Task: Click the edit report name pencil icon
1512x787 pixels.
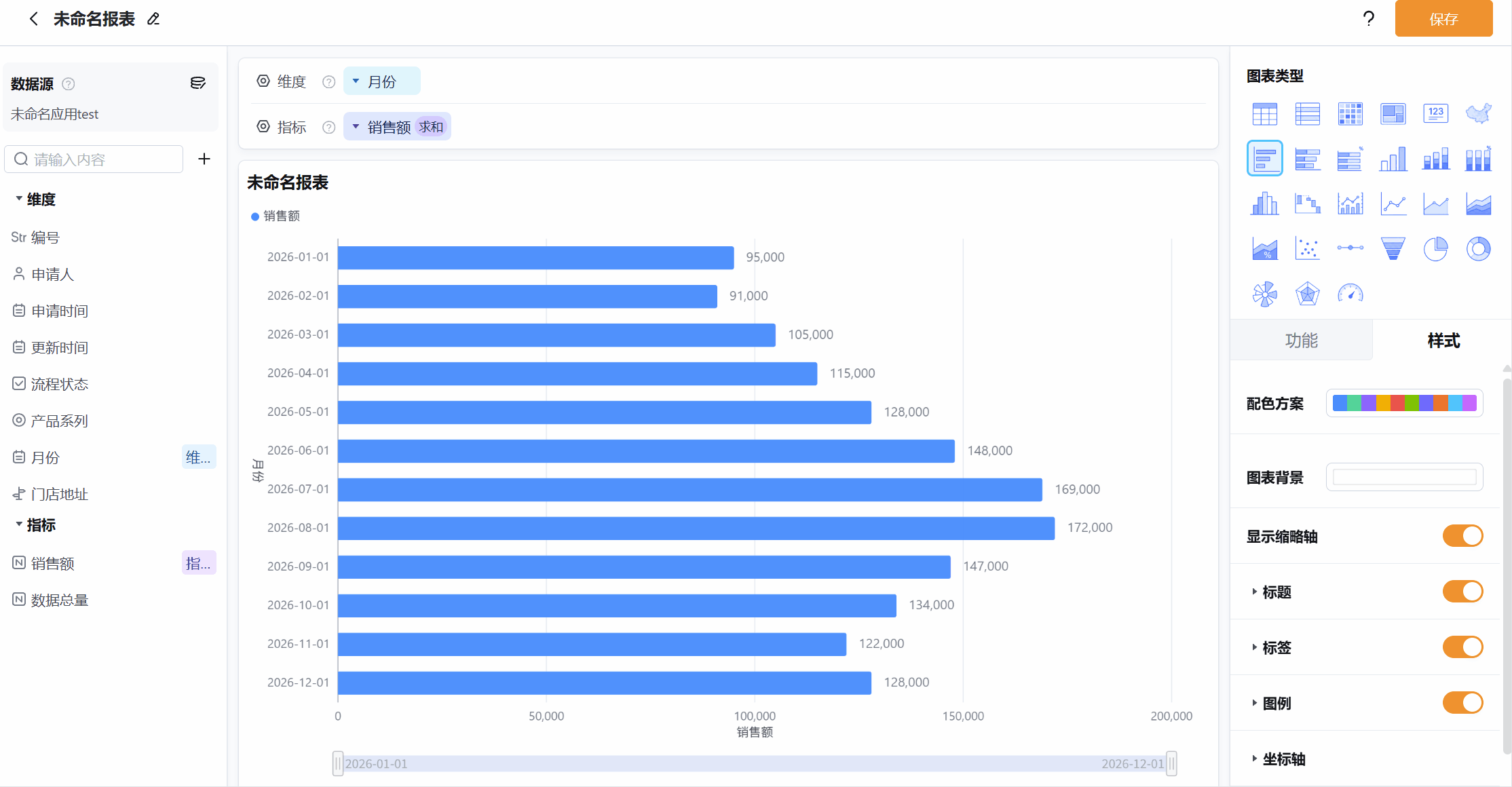Action: (x=153, y=19)
